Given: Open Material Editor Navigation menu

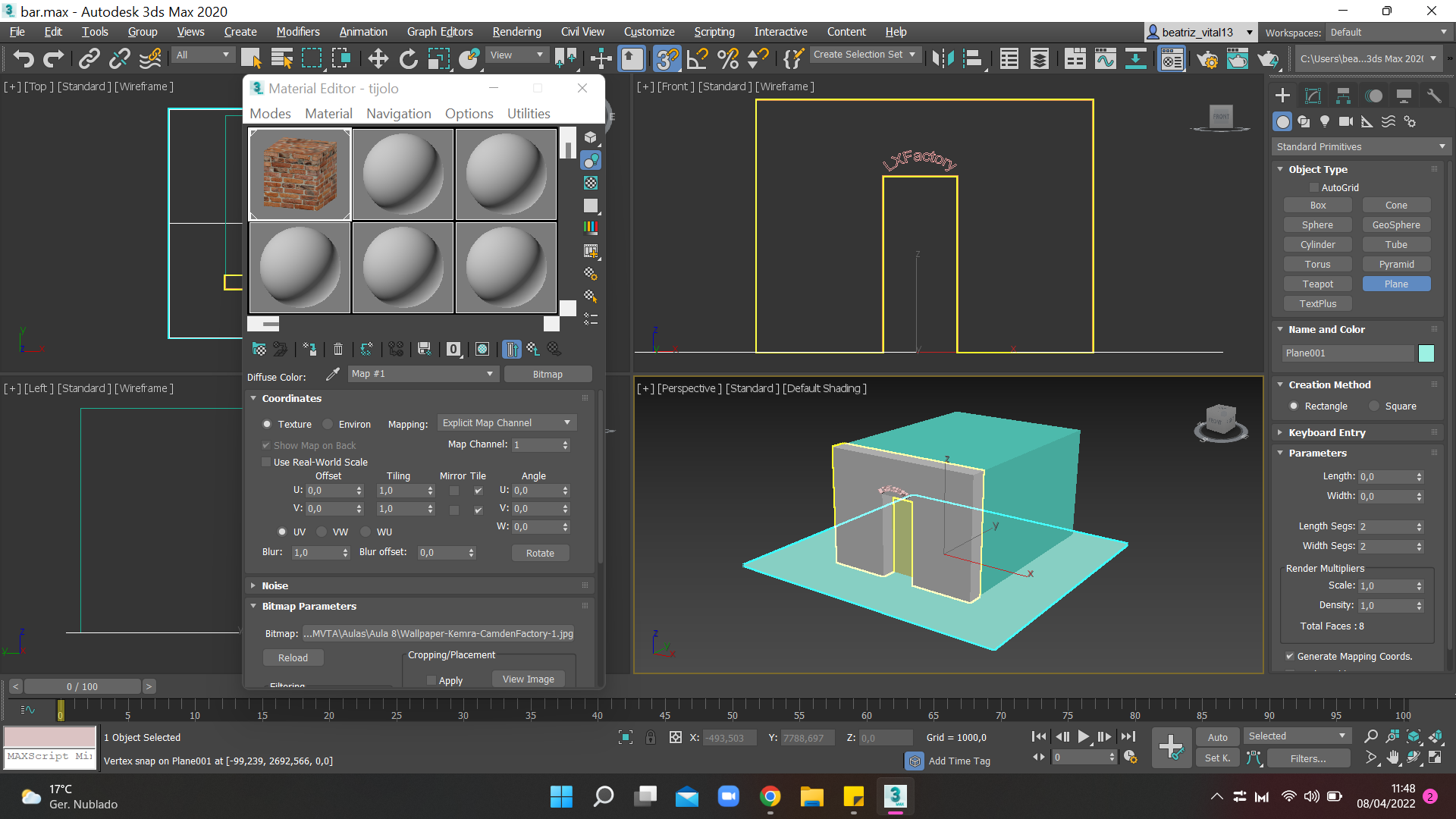Looking at the screenshot, I should click(398, 114).
